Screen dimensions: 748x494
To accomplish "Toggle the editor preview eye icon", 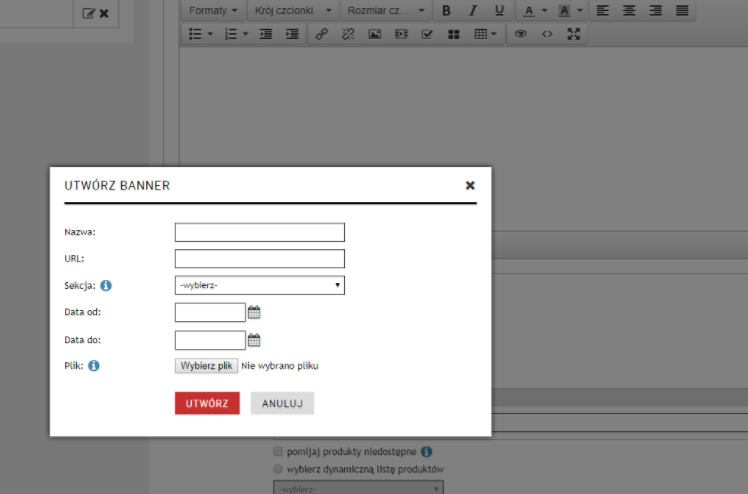I will click(x=520, y=34).
